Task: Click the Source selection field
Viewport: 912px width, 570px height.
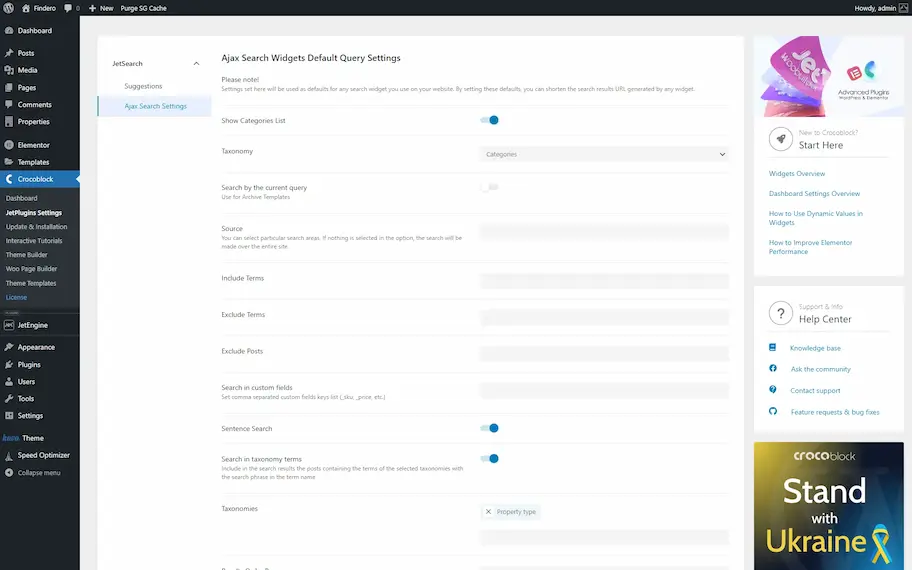Action: (x=604, y=231)
